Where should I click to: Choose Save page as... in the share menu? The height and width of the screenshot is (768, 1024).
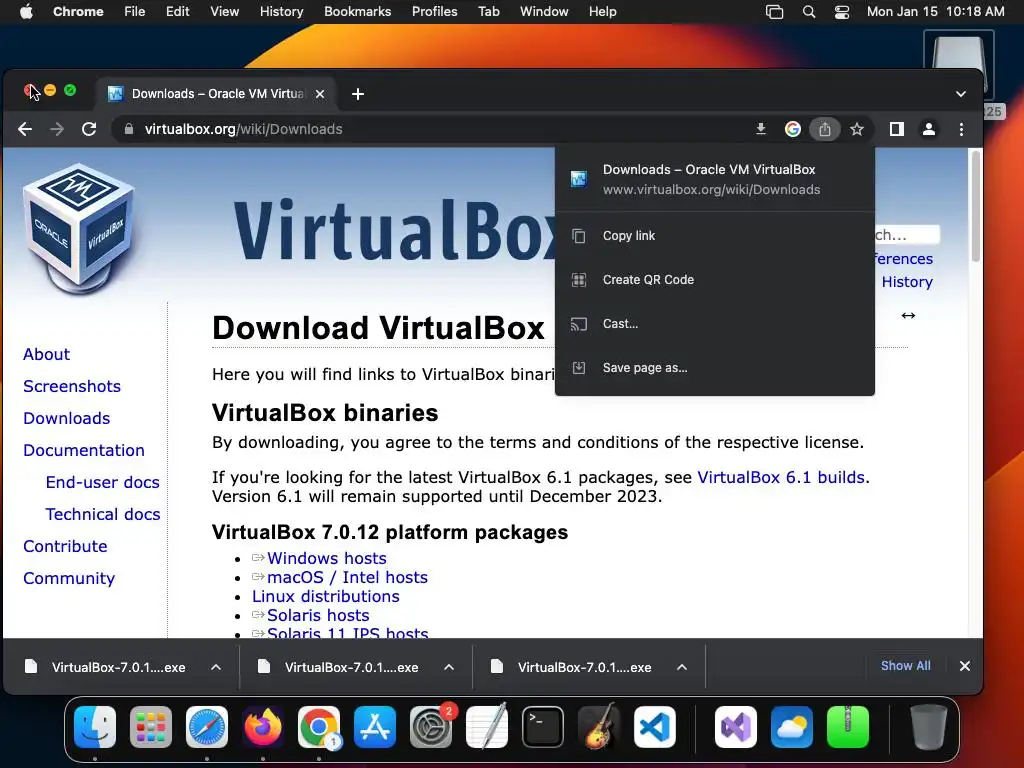point(714,368)
